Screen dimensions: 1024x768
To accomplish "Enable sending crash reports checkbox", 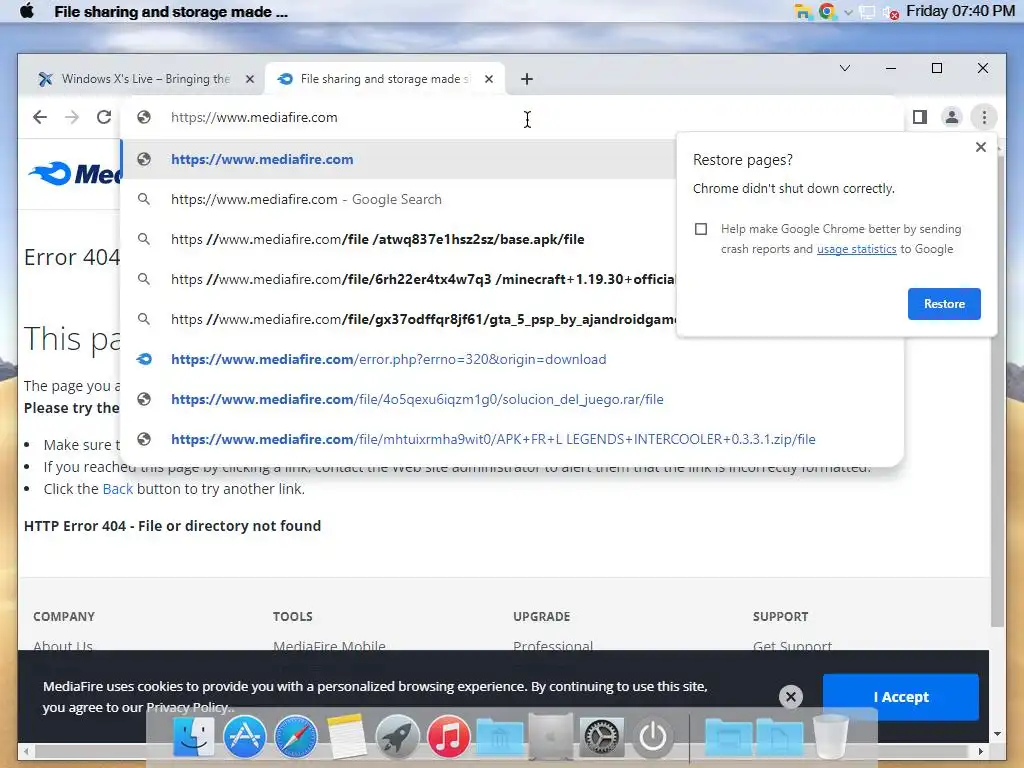I will pyautogui.click(x=701, y=229).
